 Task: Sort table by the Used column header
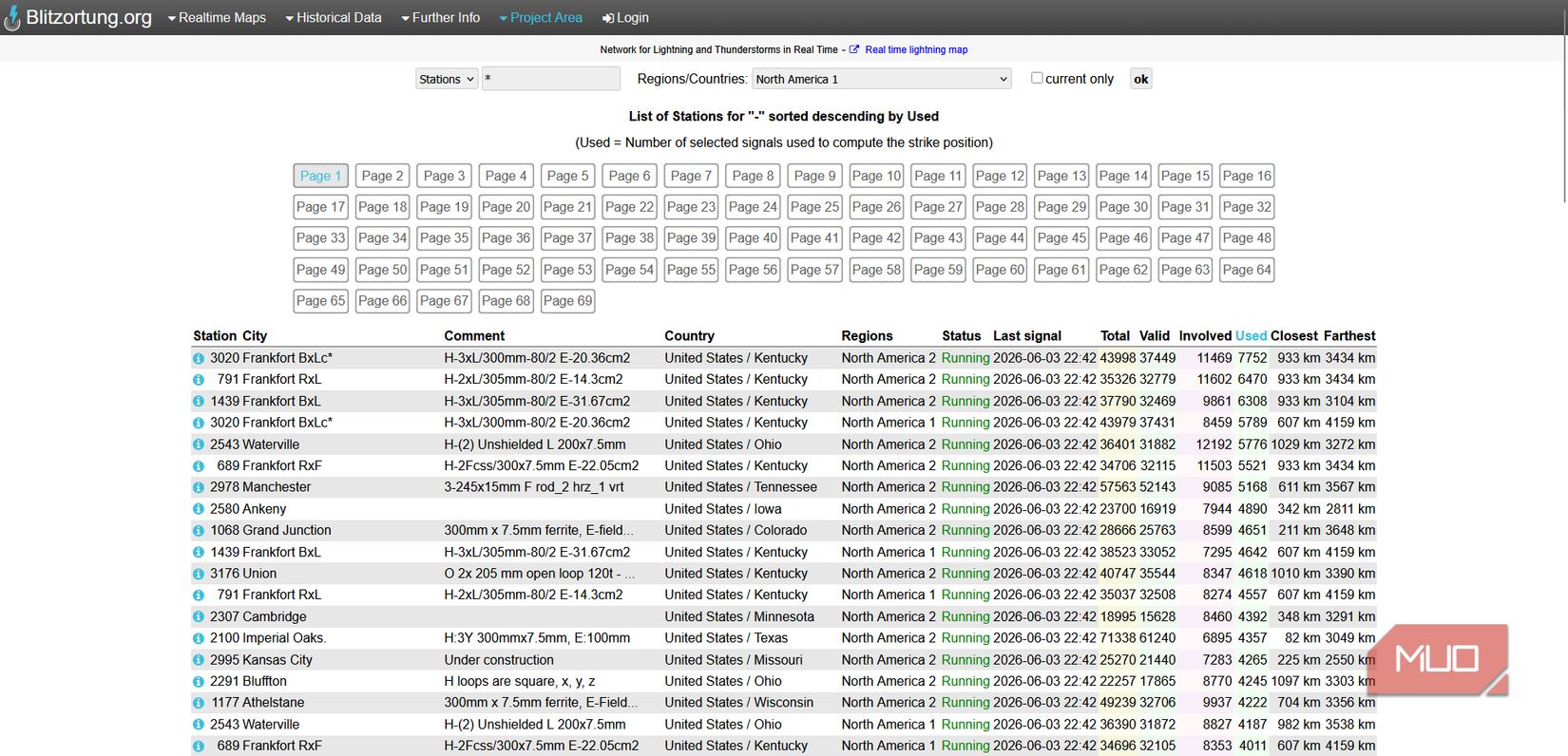coord(1251,336)
